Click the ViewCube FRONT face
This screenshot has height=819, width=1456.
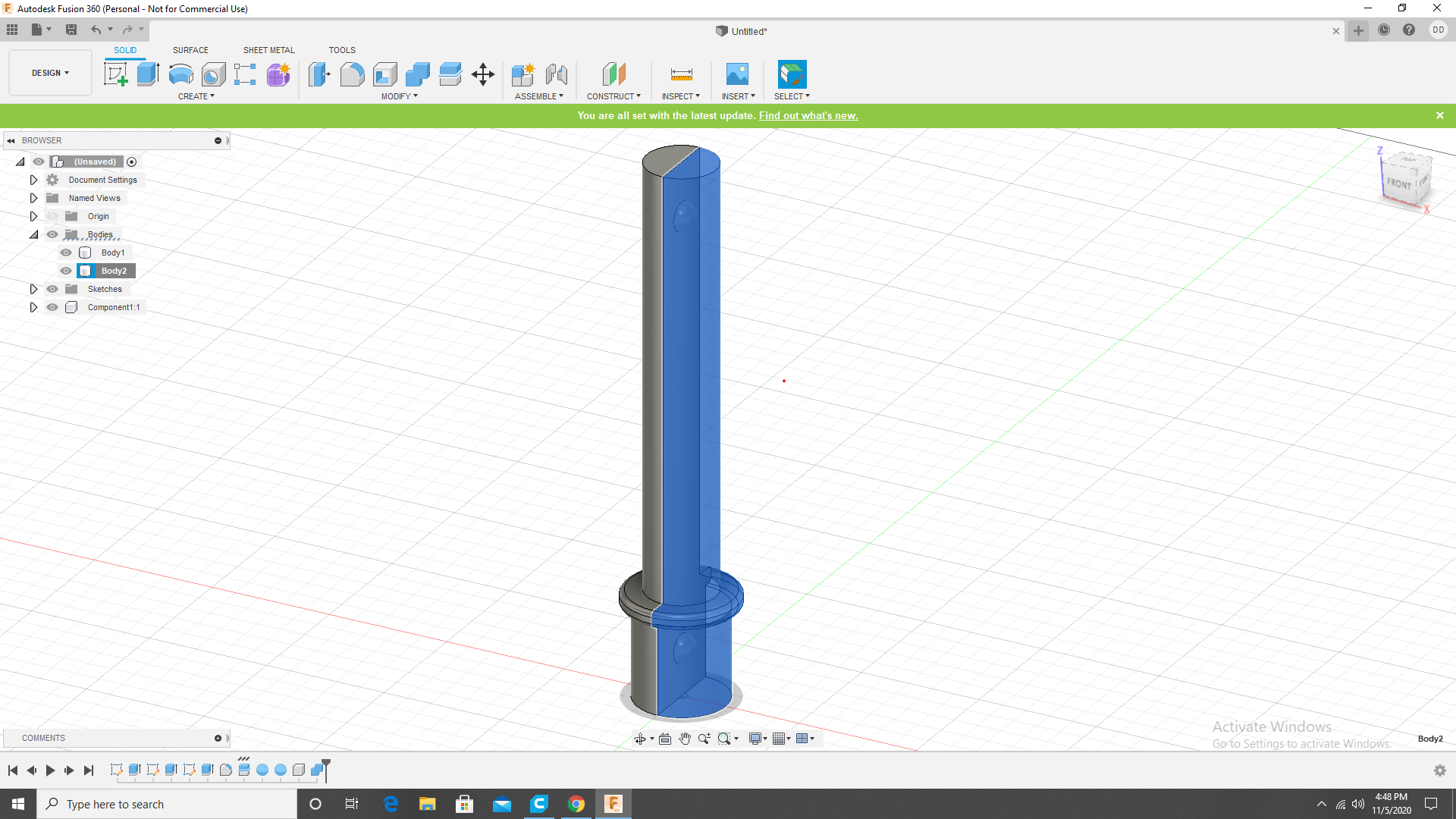[x=1399, y=184]
